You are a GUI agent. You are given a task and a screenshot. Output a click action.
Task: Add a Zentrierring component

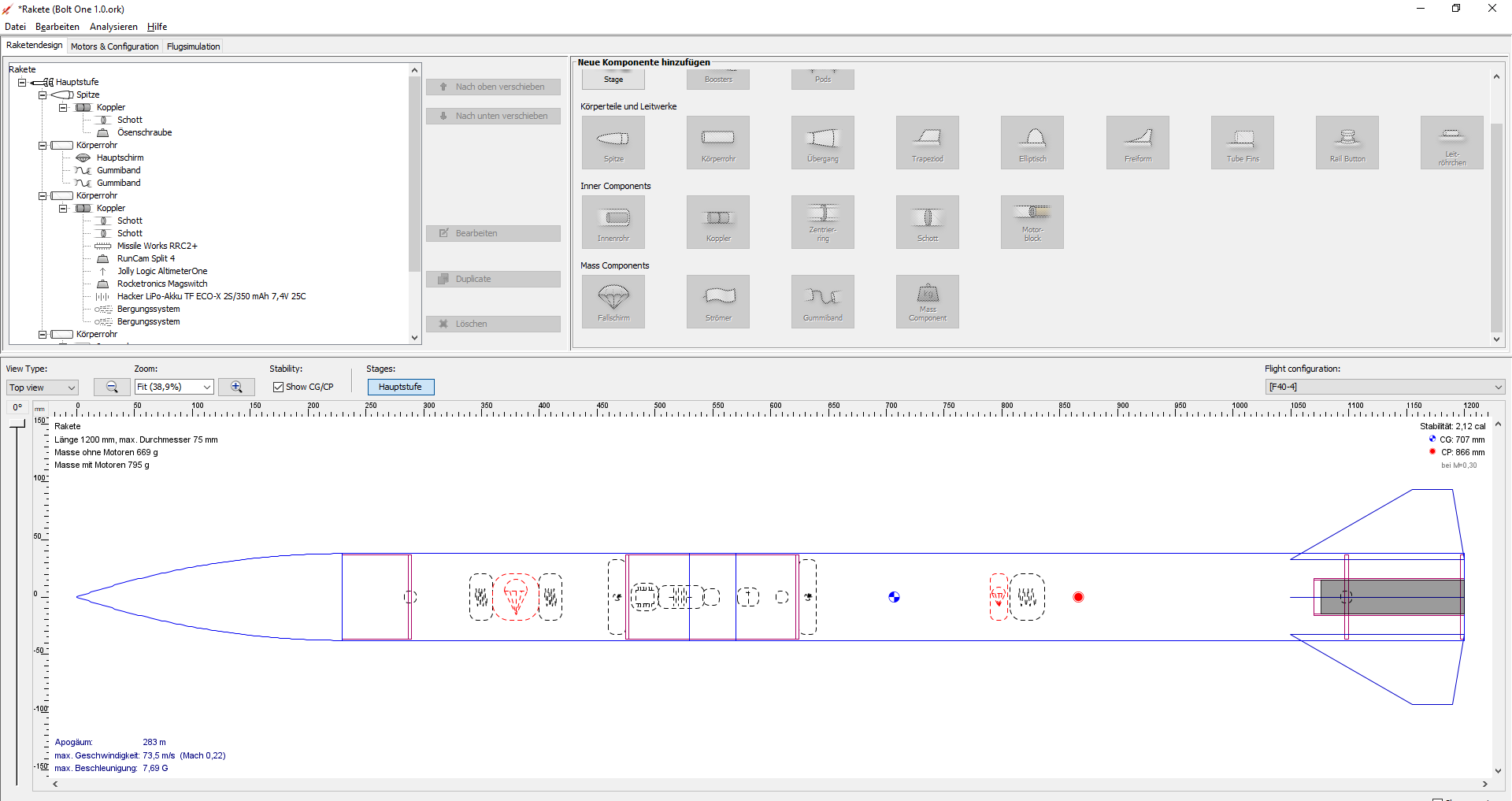[822, 222]
